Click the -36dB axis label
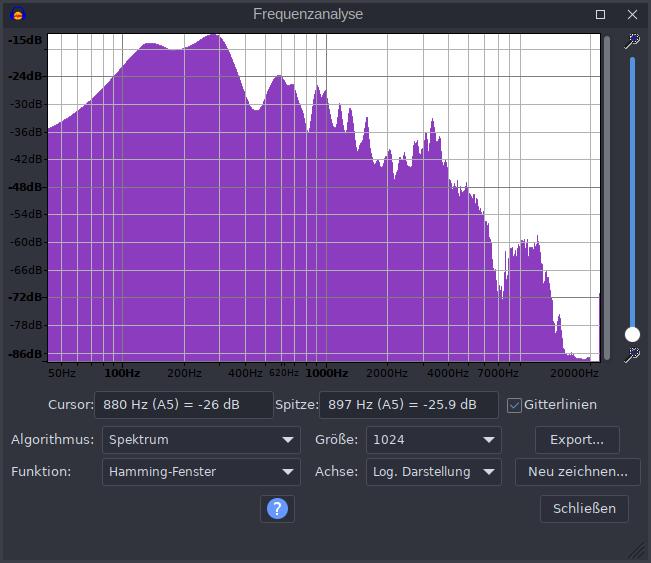The width and height of the screenshot is (651, 563). (26, 132)
